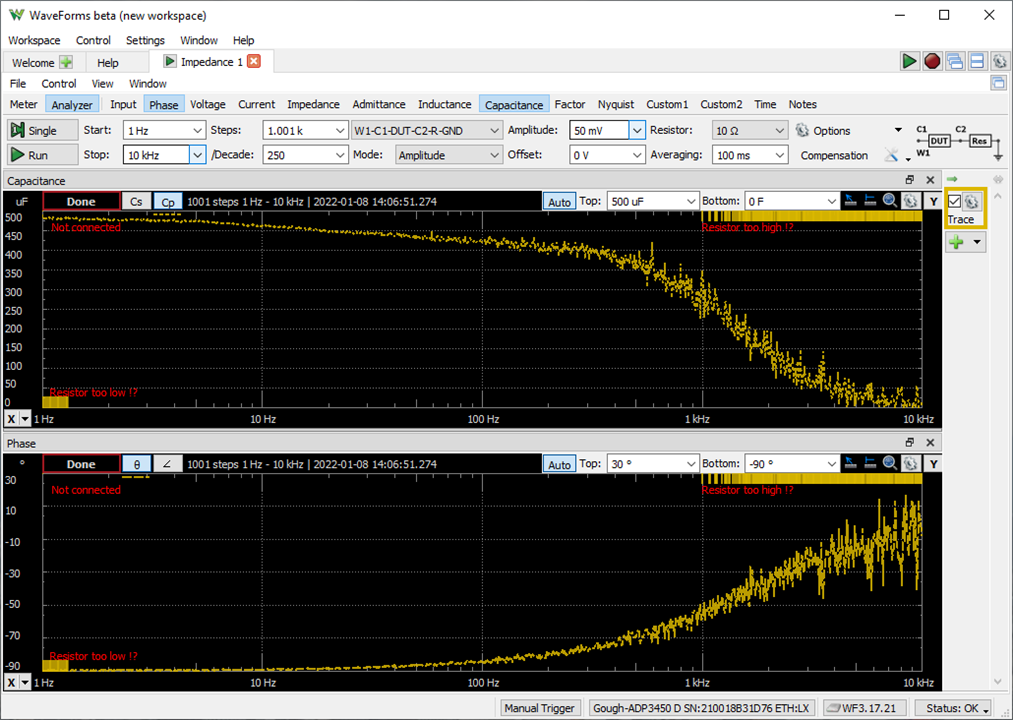Click the Capacitance plot X axis button
The image size is (1013, 720).
click(x=12, y=419)
